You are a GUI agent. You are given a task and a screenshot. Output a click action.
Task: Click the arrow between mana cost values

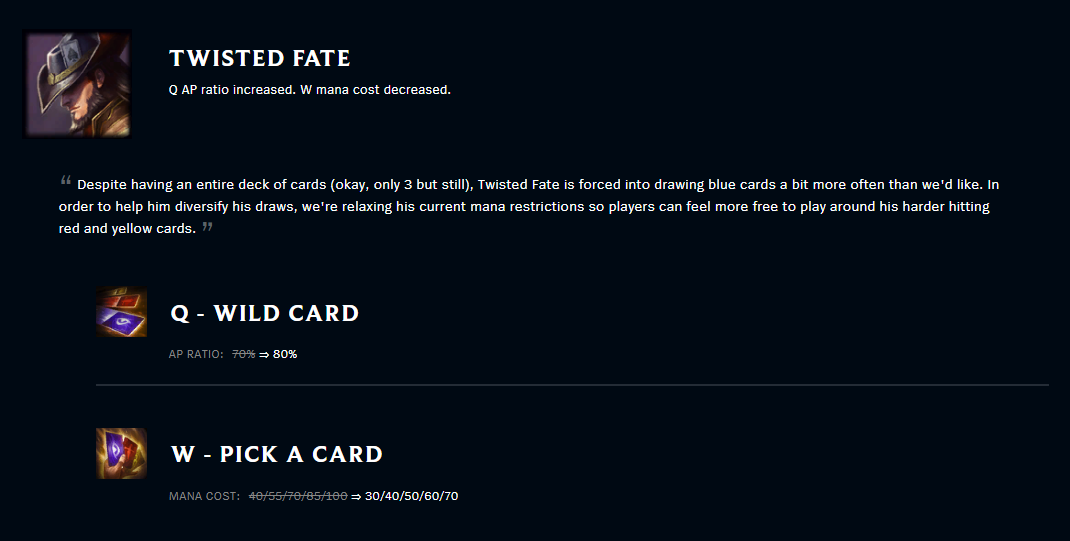pyautogui.click(x=356, y=496)
